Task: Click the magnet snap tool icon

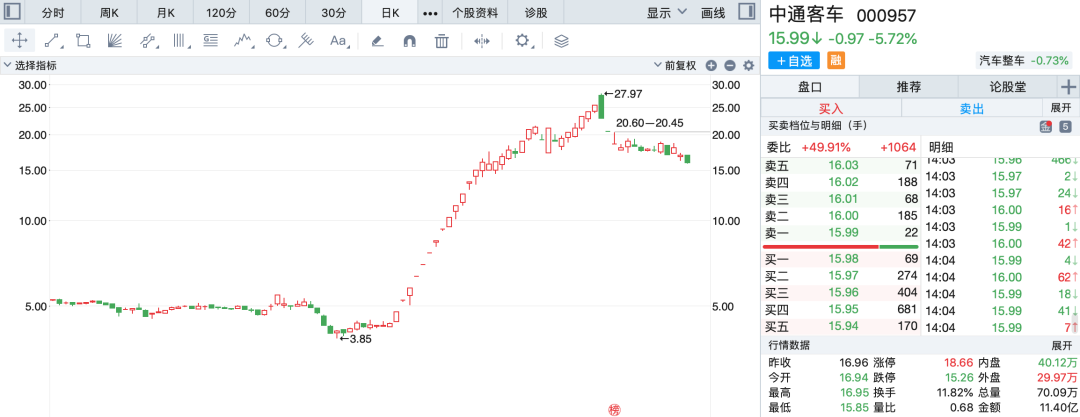Action: tap(409, 41)
